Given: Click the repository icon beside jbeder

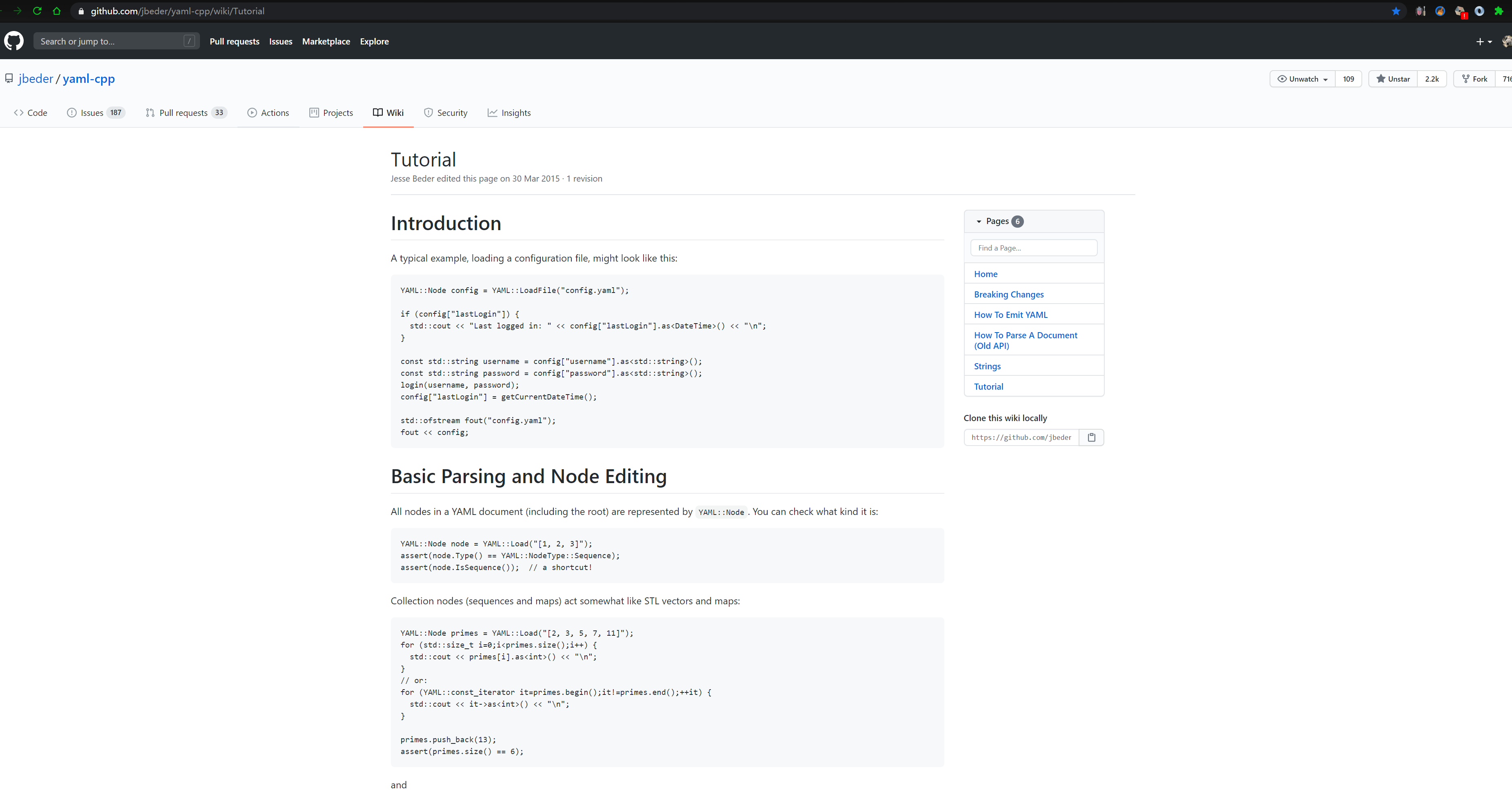Looking at the screenshot, I should 9,78.
